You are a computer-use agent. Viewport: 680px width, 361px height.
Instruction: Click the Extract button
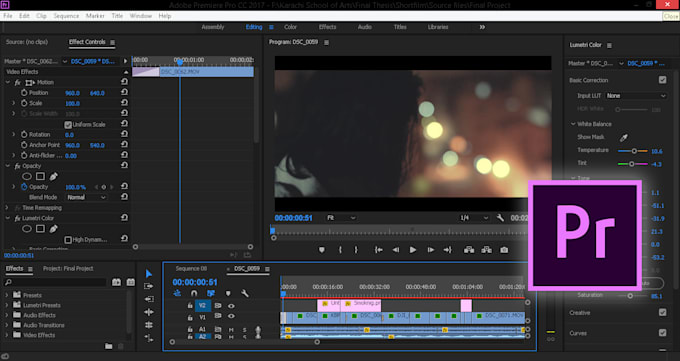(x=486, y=250)
